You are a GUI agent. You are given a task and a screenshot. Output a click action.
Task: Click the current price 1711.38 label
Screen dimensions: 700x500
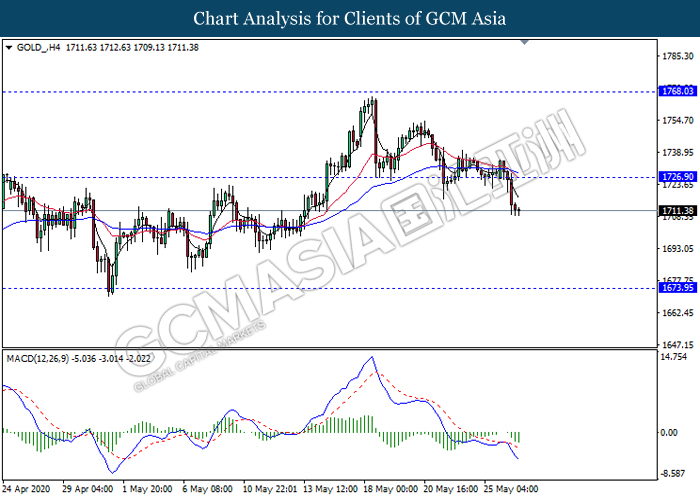coord(678,211)
